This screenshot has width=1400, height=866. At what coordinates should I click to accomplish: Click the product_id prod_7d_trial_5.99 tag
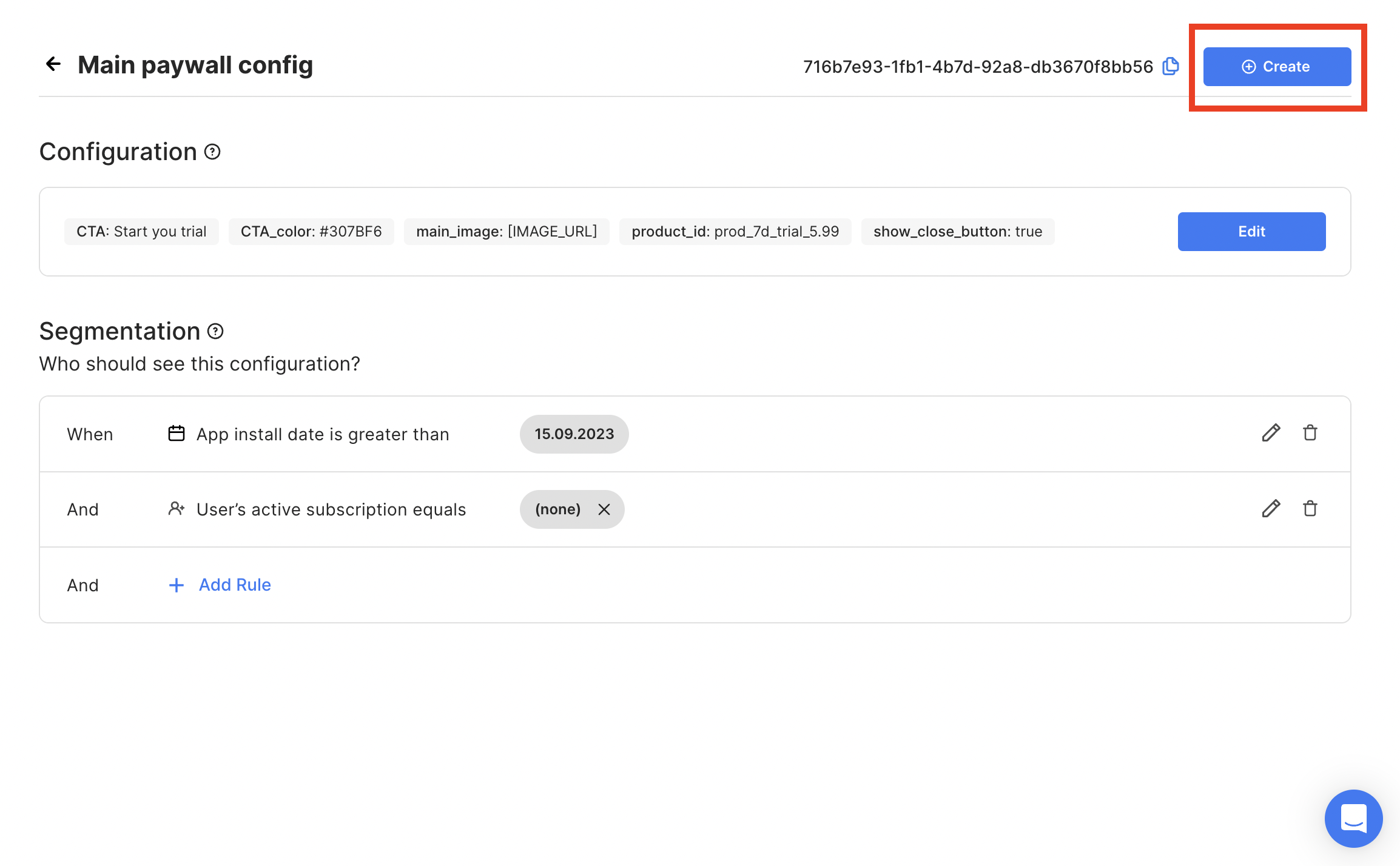tap(735, 232)
